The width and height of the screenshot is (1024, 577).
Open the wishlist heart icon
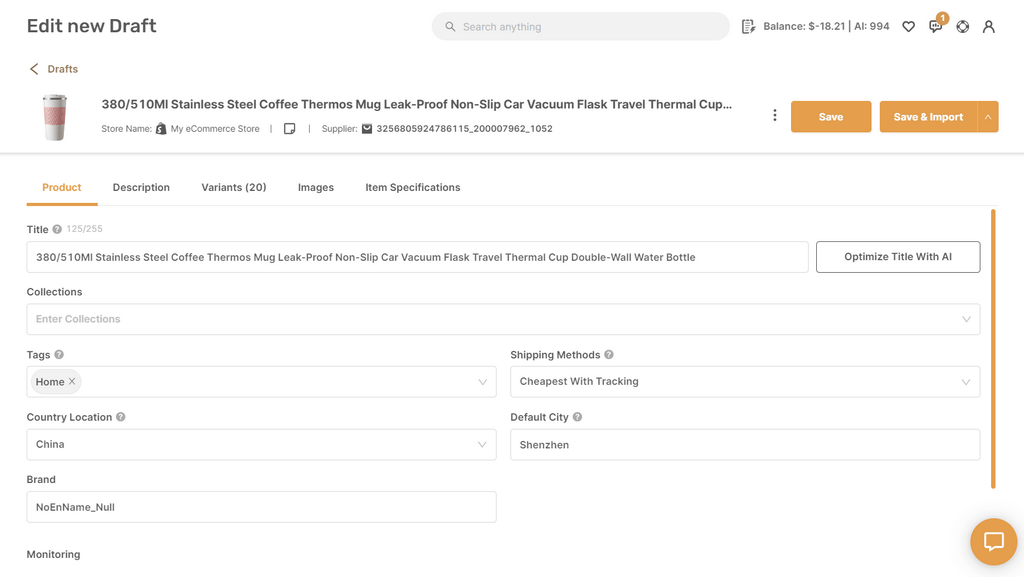(908, 27)
